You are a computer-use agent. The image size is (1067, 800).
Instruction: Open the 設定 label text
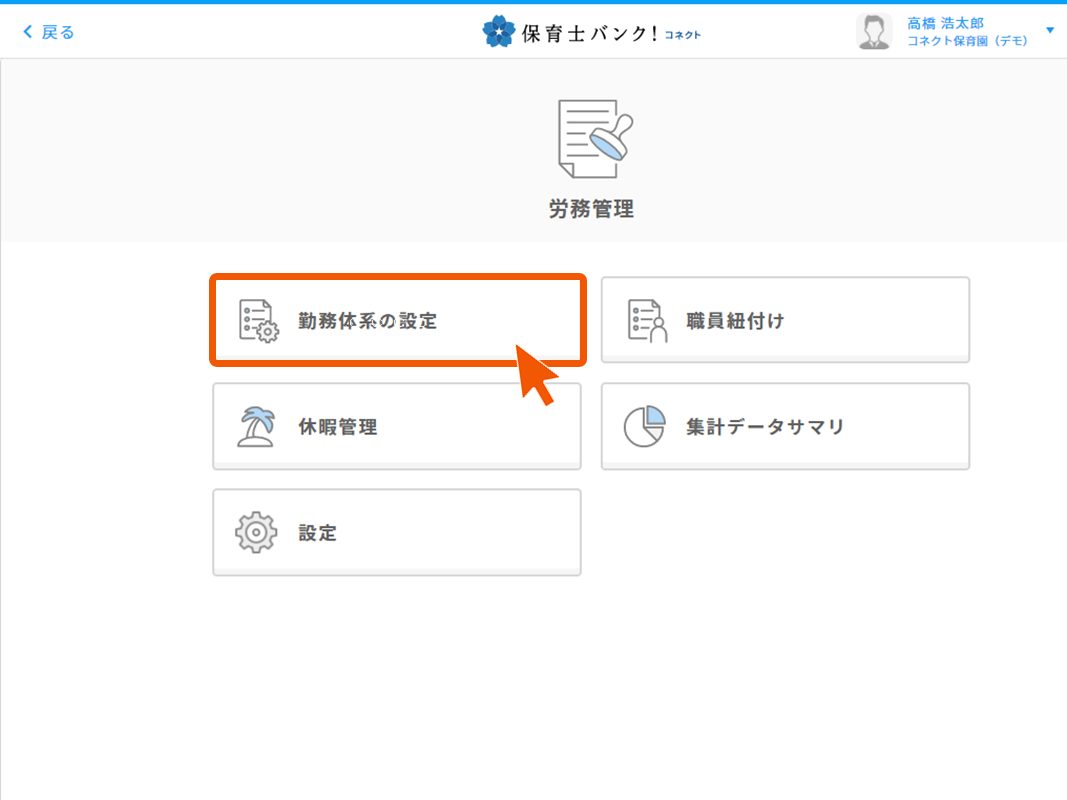click(317, 534)
